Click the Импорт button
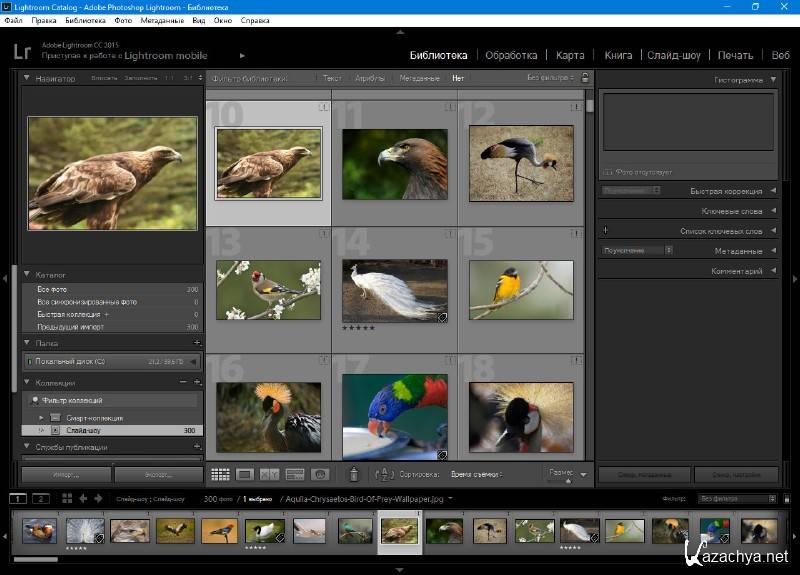This screenshot has width=800, height=575. coord(66,475)
